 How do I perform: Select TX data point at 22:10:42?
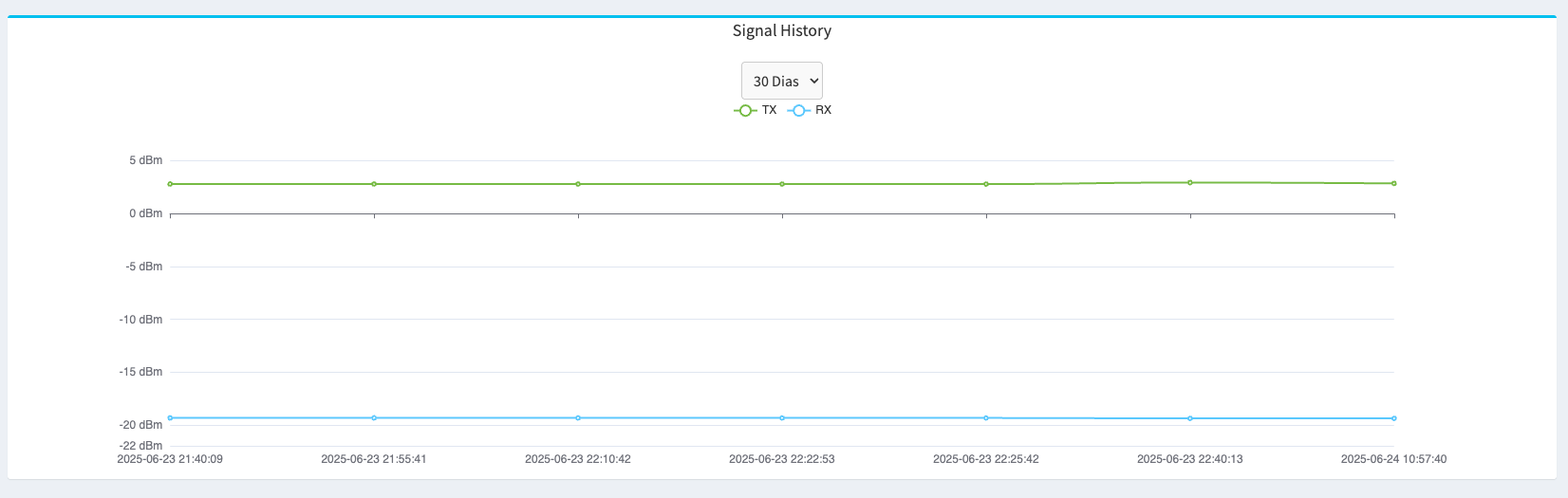point(578,184)
